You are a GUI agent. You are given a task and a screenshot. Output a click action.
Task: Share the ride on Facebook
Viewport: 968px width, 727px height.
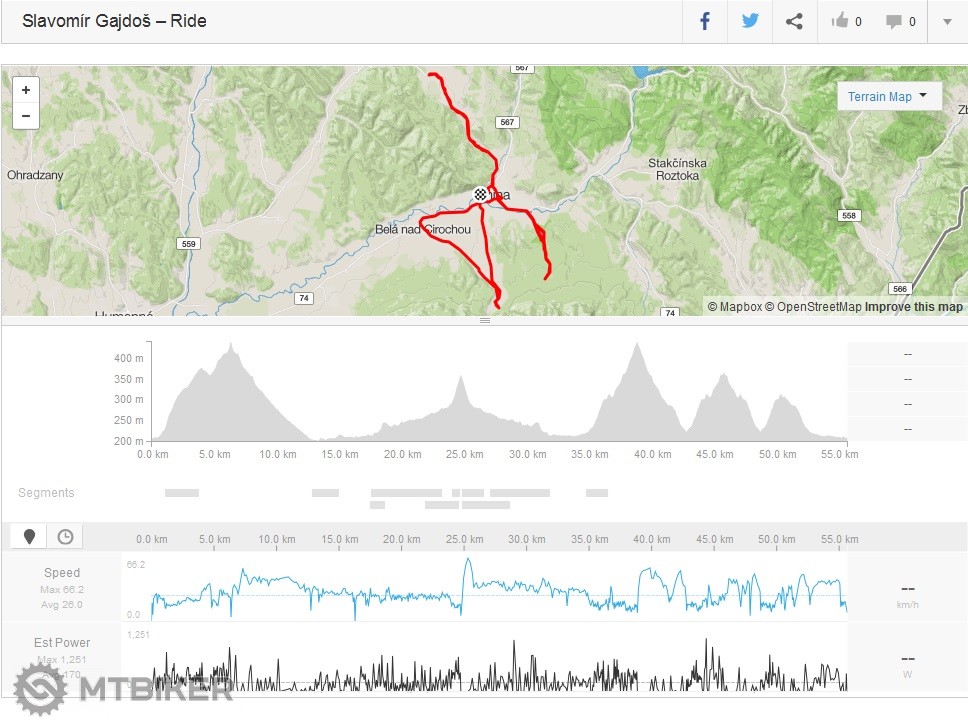click(x=705, y=21)
